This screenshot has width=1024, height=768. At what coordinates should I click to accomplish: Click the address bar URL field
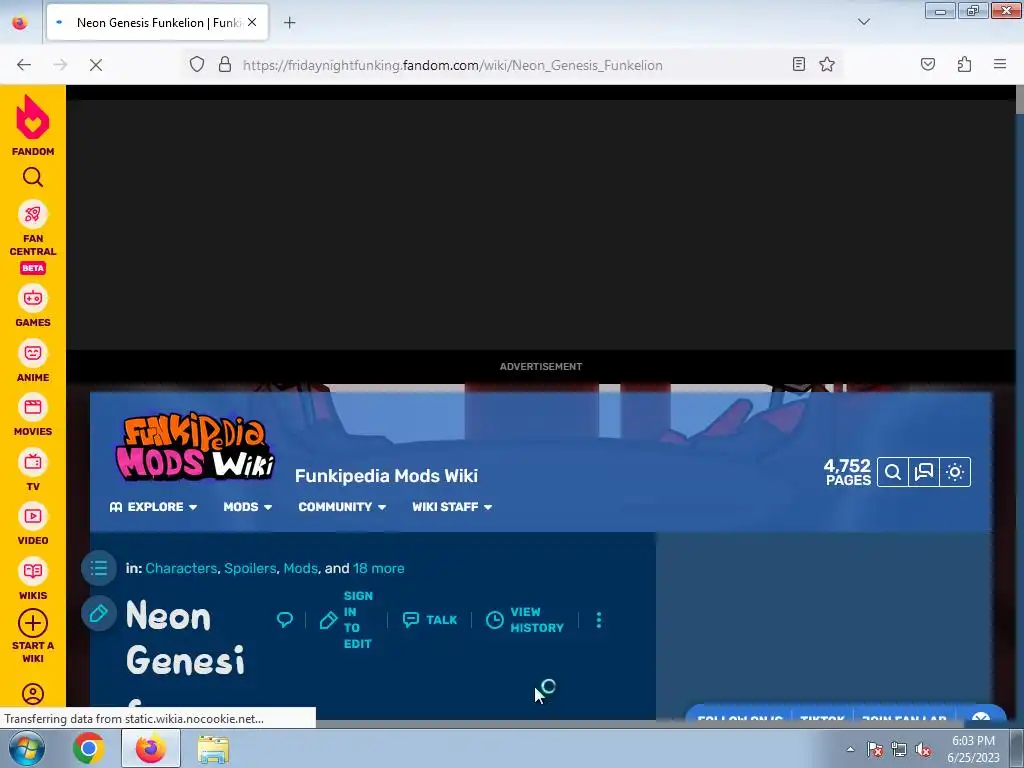click(509, 65)
